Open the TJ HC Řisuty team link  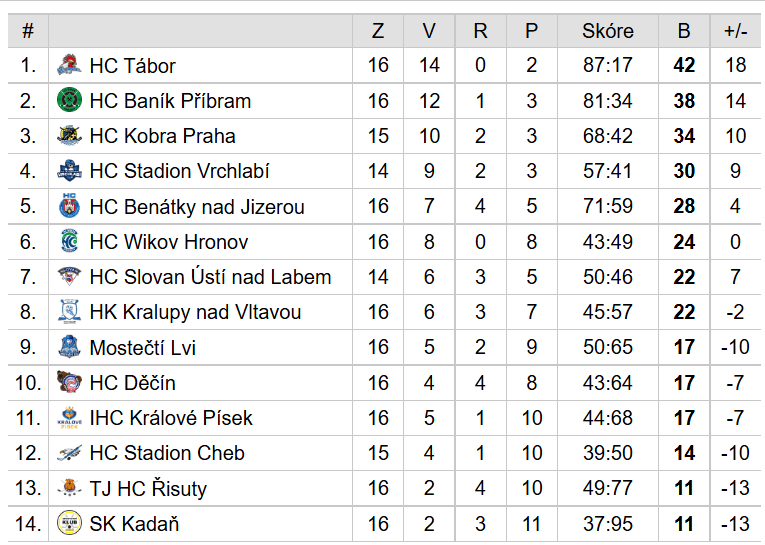(148, 488)
